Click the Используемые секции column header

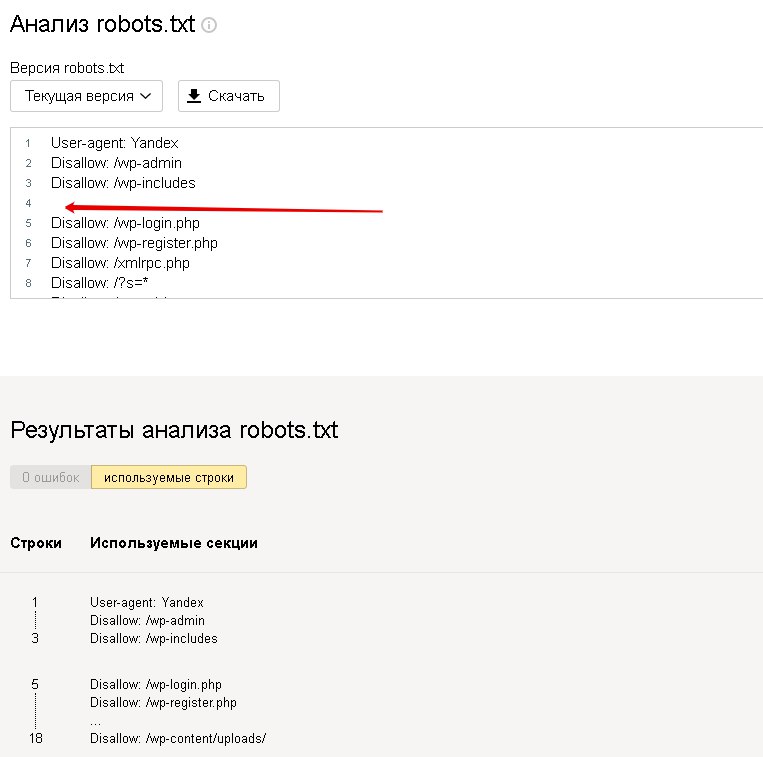[x=173, y=543]
